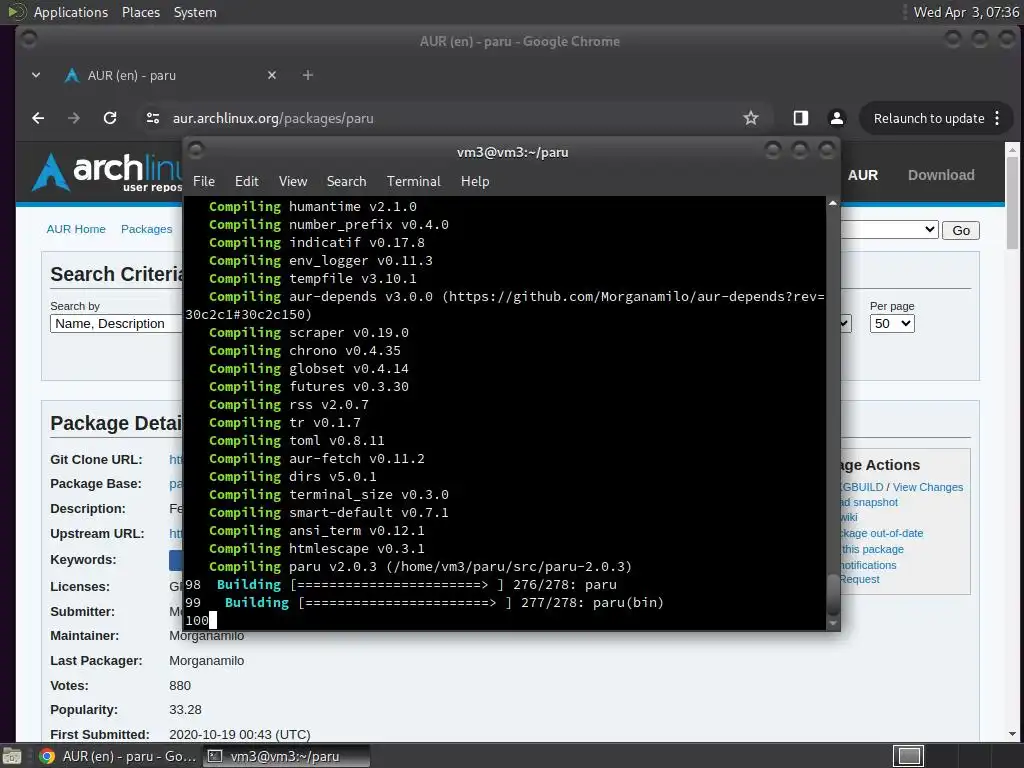1024x768 pixels.
Task: Open the terminal Search menu
Action: pos(346,182)
